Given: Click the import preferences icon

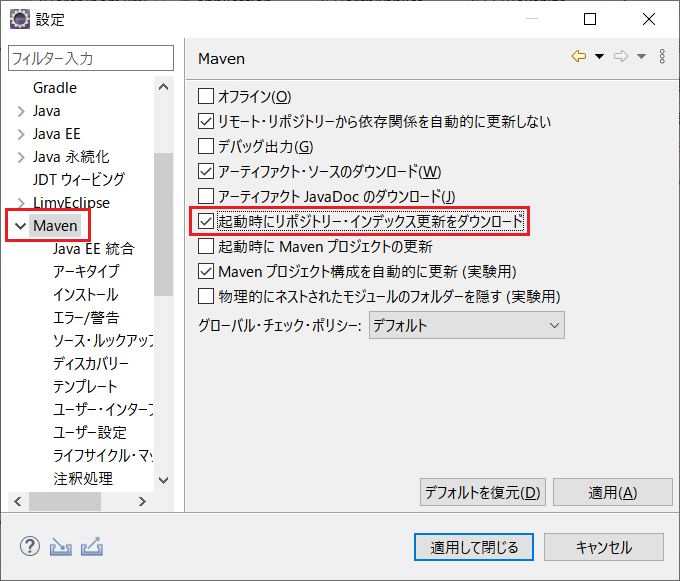Looking at the screenshot, I should (x=61, y=547).
